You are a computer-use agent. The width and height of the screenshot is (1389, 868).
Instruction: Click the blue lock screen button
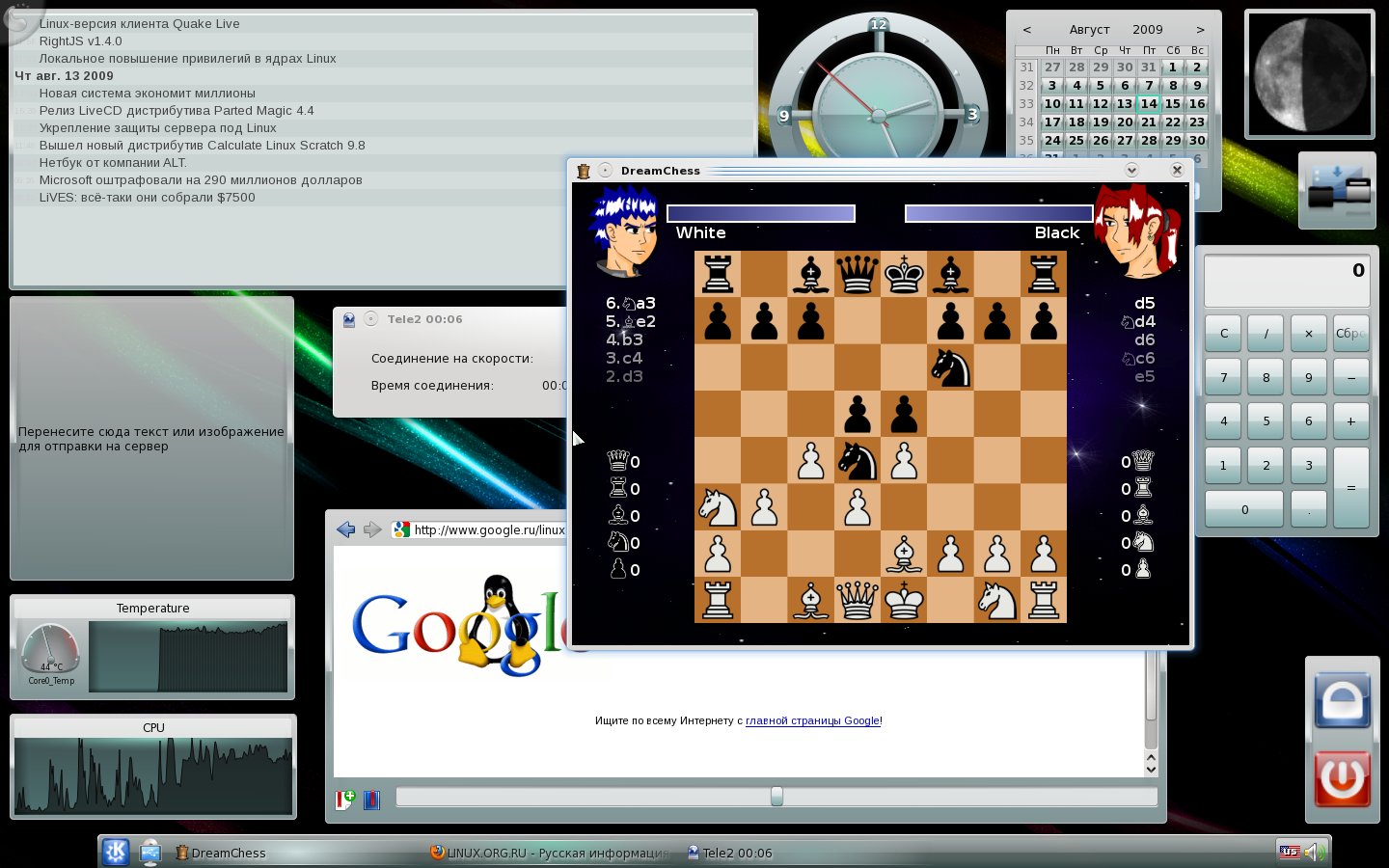click(1342, 699)
